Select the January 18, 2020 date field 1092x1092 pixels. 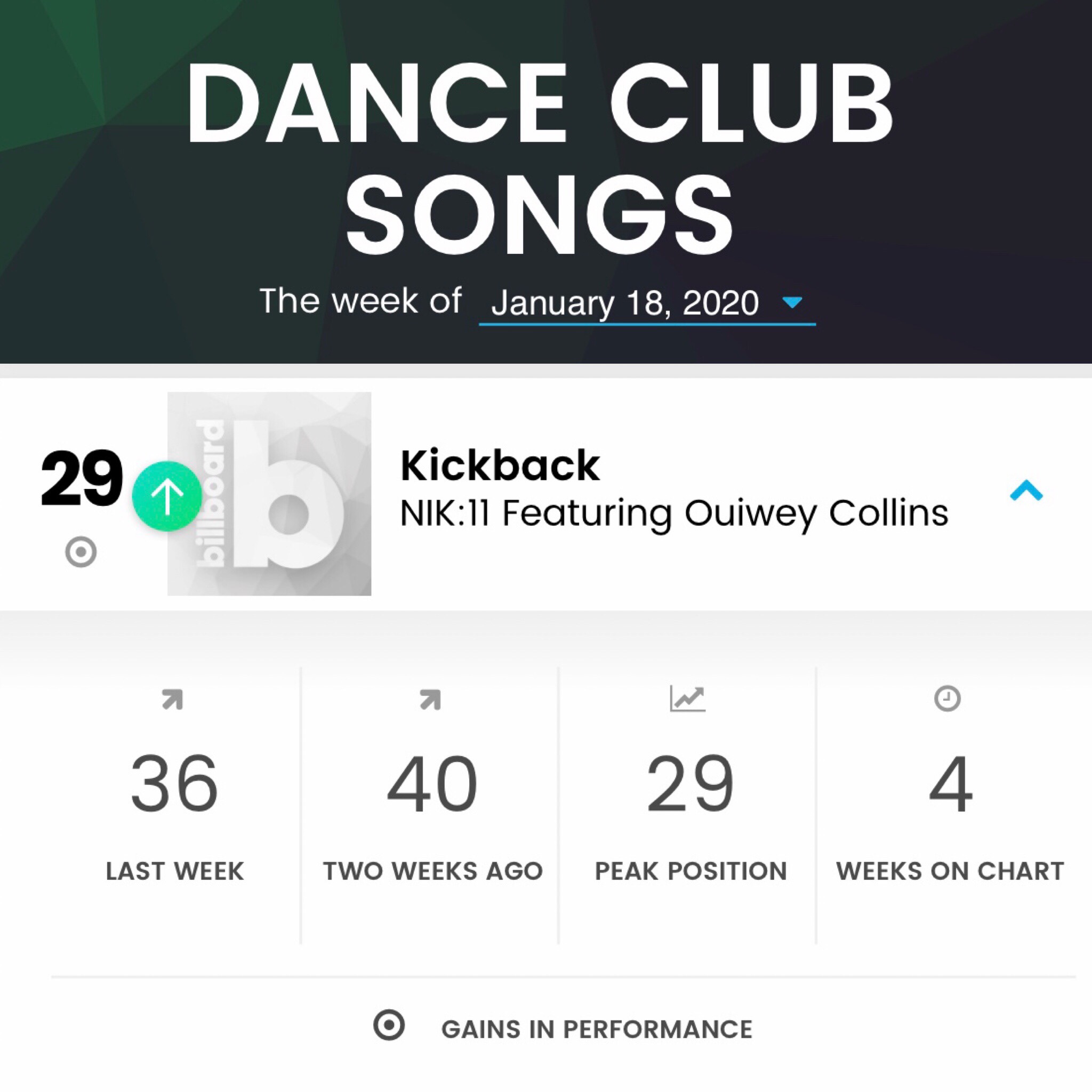(647, 303)
